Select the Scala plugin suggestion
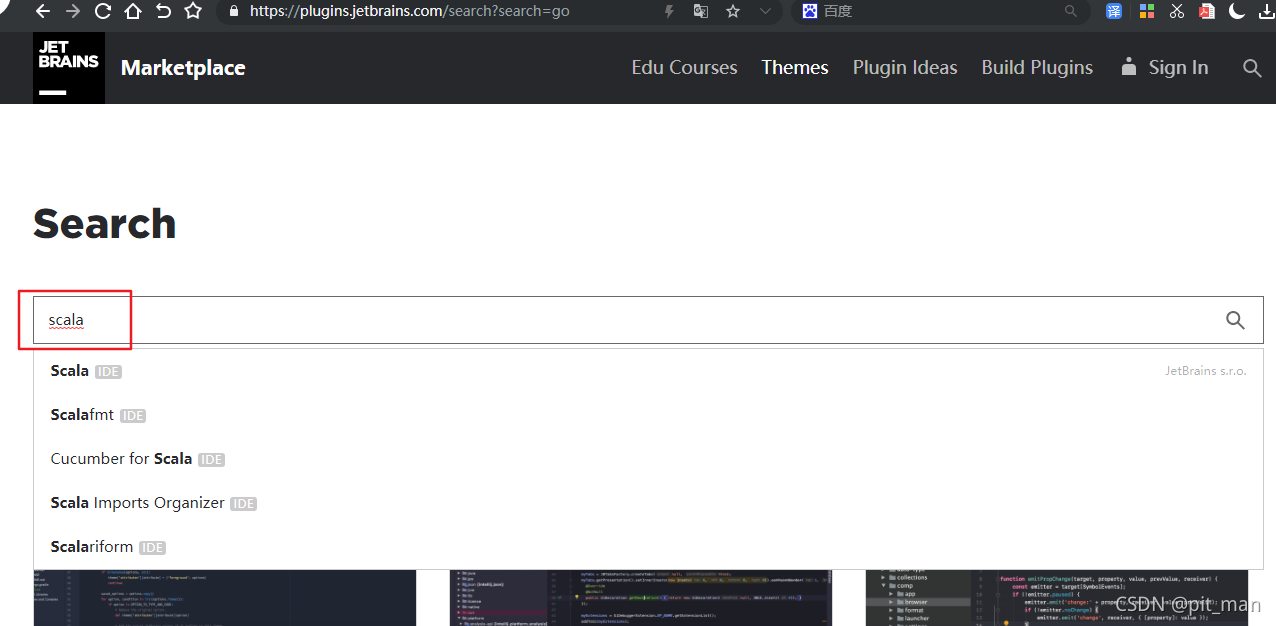Image resolution: width=1276 pixels, height=626 pixels. (x=648, y=371)
